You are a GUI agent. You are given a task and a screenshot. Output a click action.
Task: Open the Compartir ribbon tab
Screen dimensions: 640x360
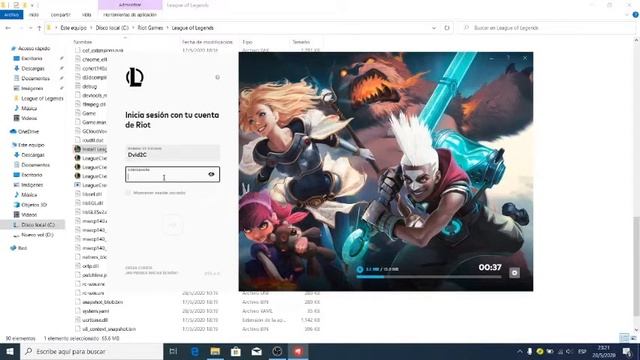[60, 15]
